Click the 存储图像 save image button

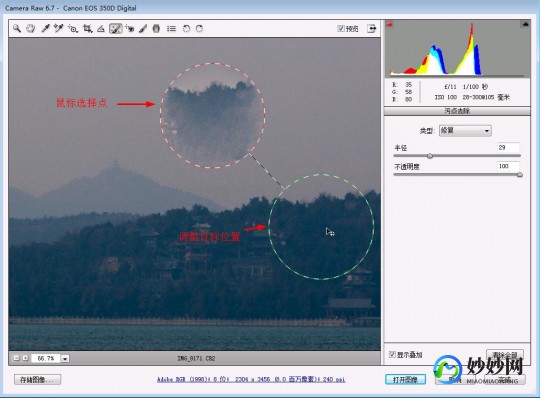[38, 379]
